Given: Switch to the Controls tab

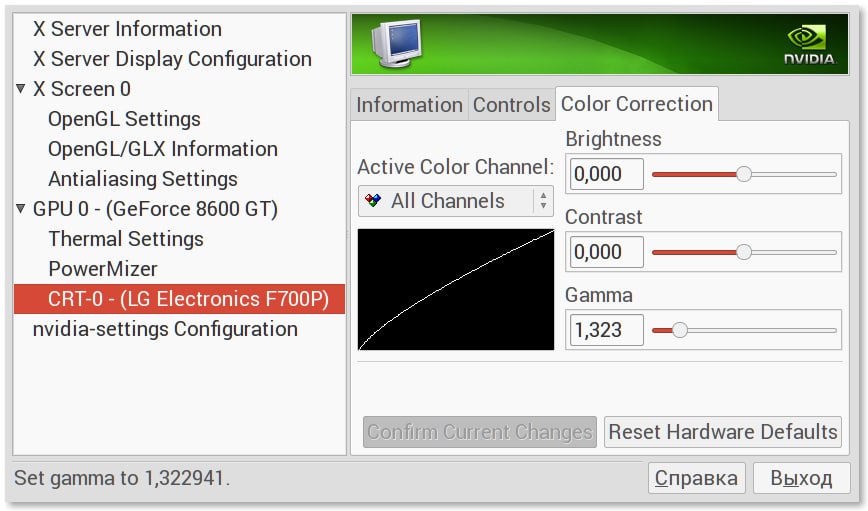Looking at the screenshot, I should pyautogui.click(x=512, y=105).
